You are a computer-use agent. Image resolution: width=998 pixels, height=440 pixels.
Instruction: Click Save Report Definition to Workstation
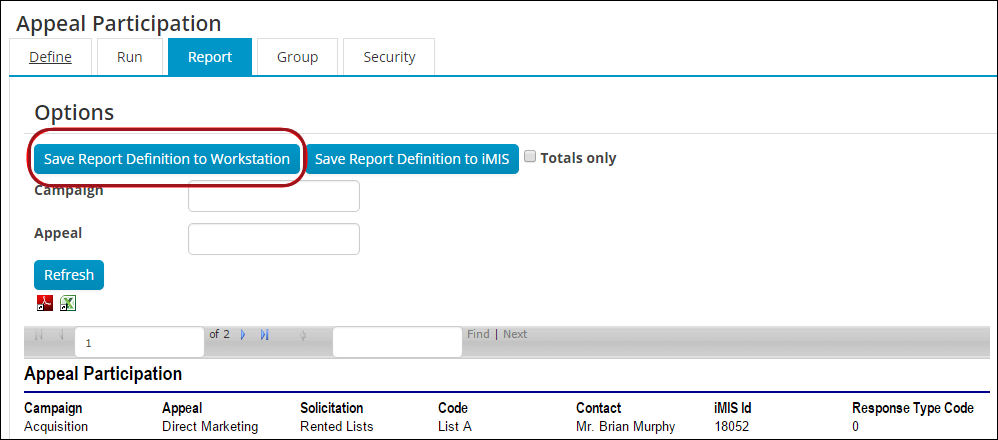tap(167, 159)
